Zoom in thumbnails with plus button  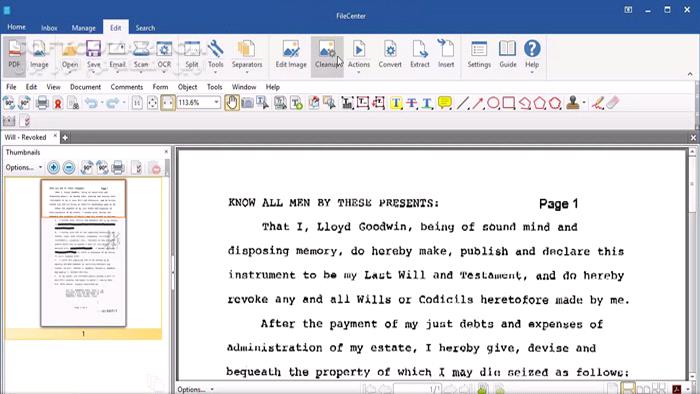53,167
